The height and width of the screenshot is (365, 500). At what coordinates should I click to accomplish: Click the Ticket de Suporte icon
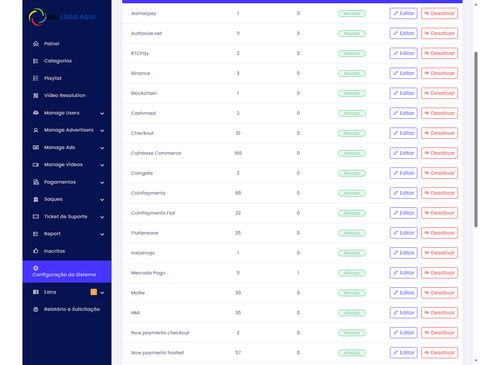(36, 217)
